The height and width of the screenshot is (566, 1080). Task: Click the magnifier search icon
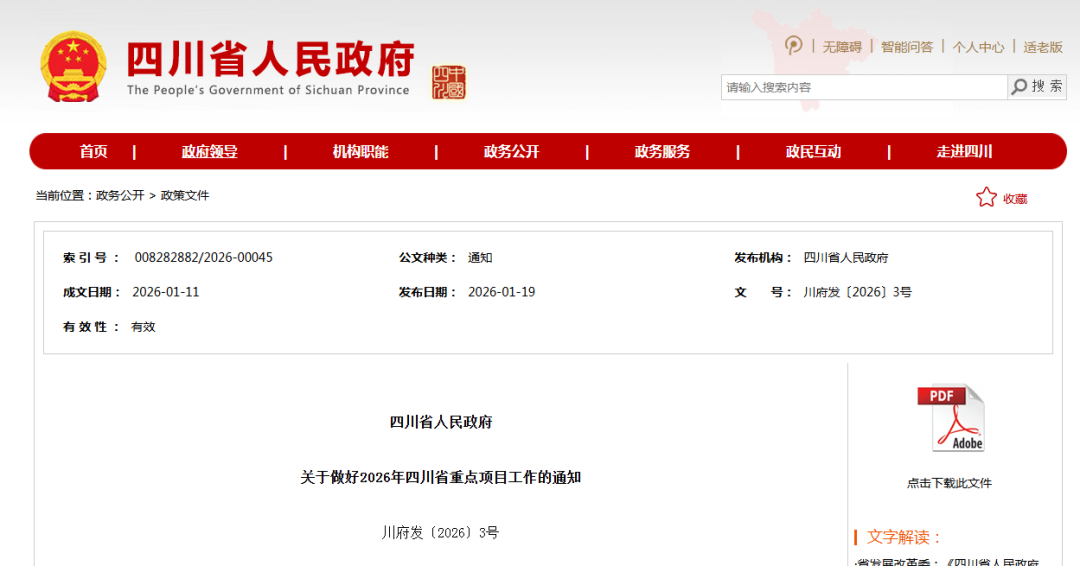(x=1019, y=87)
